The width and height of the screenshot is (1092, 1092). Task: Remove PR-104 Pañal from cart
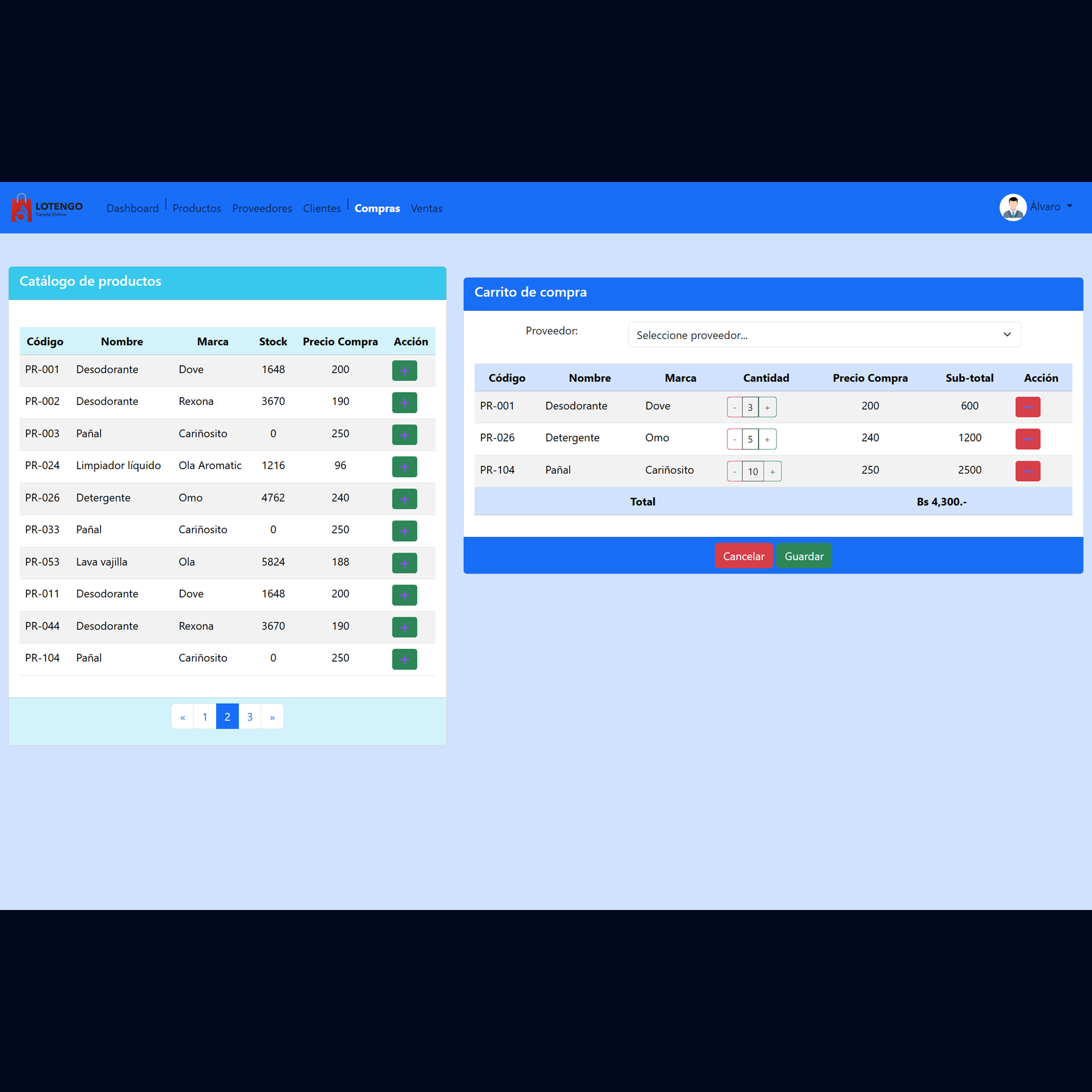(x=1027, y=471)
